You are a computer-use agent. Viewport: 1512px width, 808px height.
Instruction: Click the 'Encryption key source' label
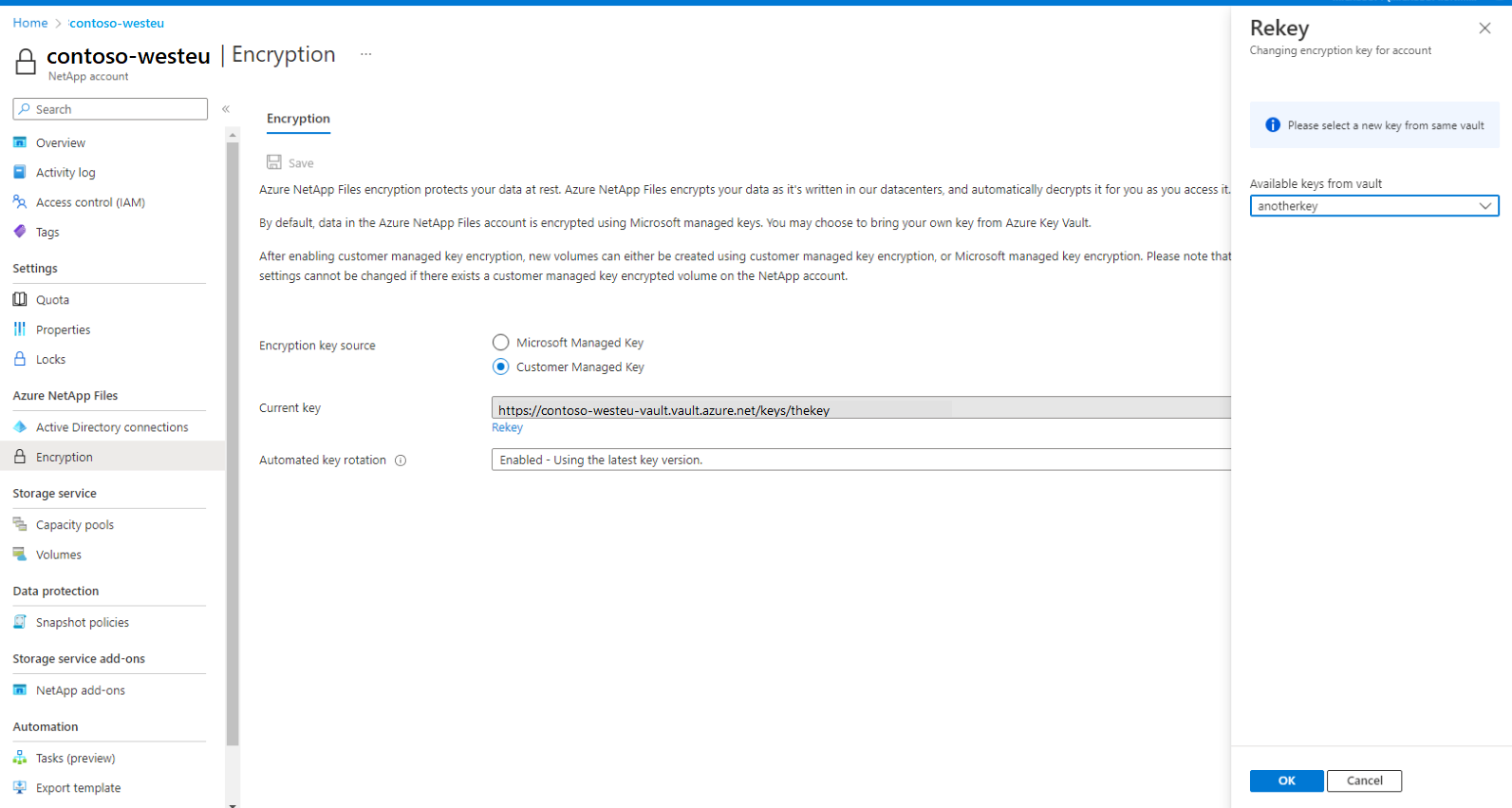pos(317,346)
